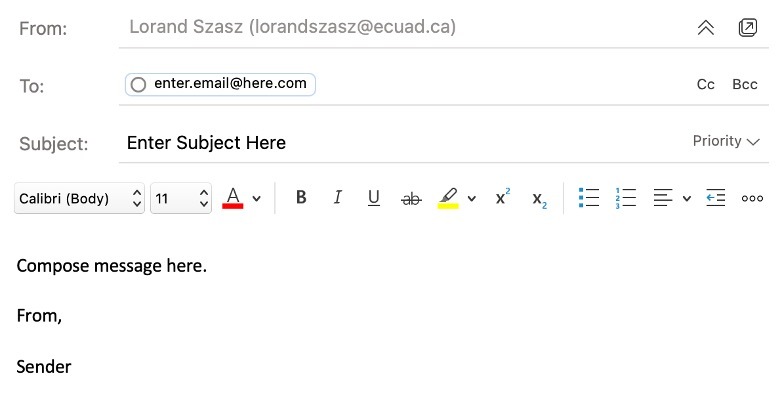
Task: Pop out message into new window
Action: point(748,27)
